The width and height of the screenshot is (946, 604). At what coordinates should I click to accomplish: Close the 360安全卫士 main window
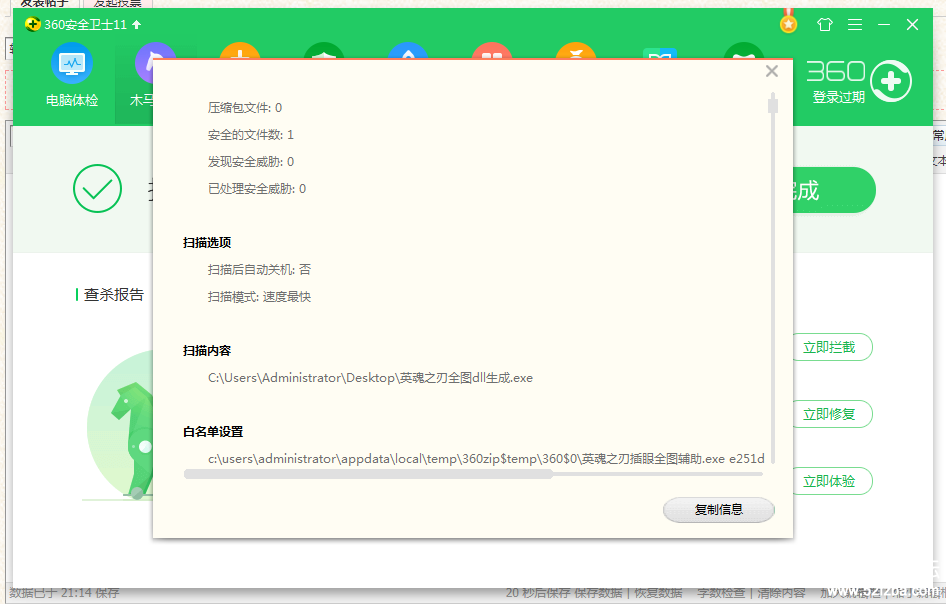[x=912, y=24]
